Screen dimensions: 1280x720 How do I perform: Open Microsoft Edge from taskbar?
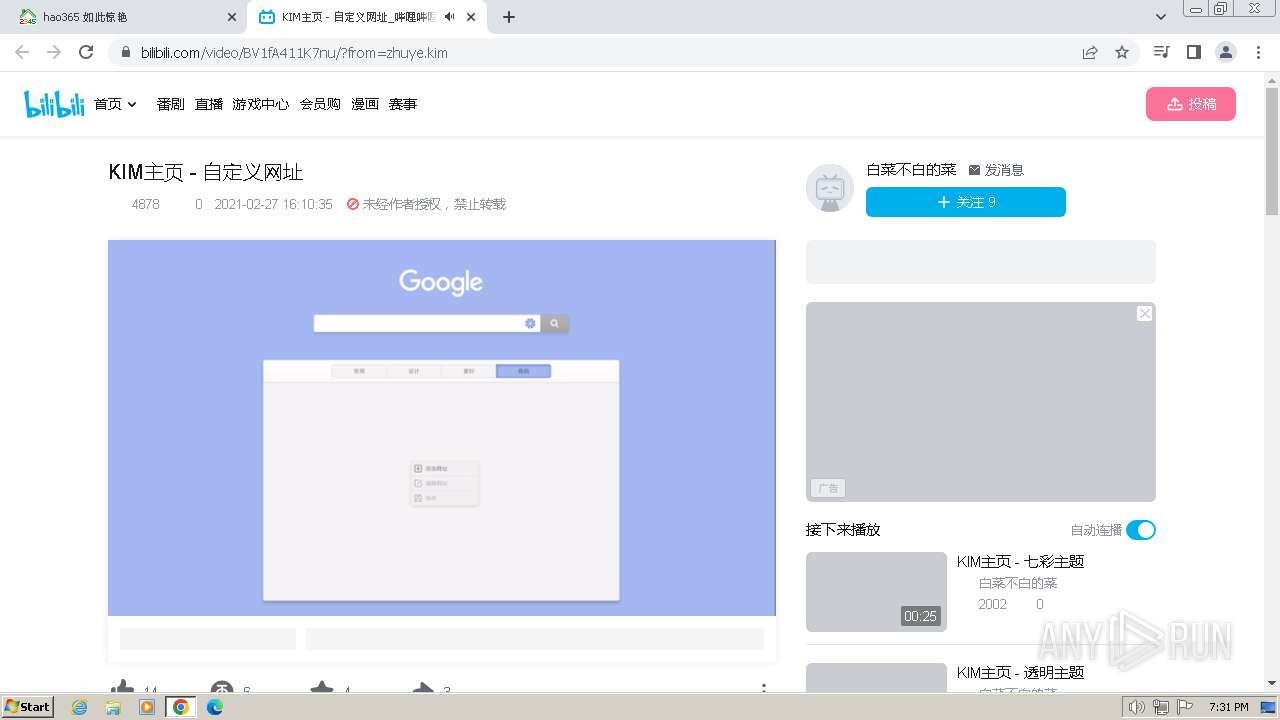coord(215,707)
